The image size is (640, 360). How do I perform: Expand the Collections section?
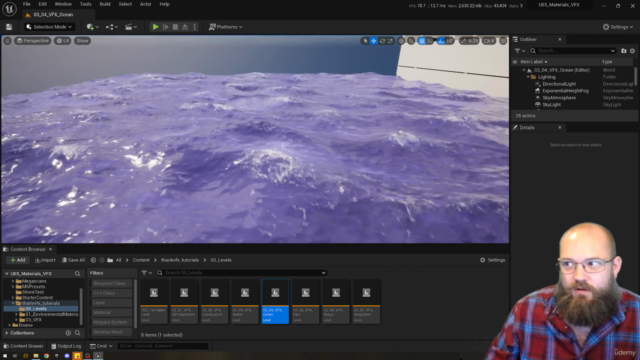tap(7, 333)
